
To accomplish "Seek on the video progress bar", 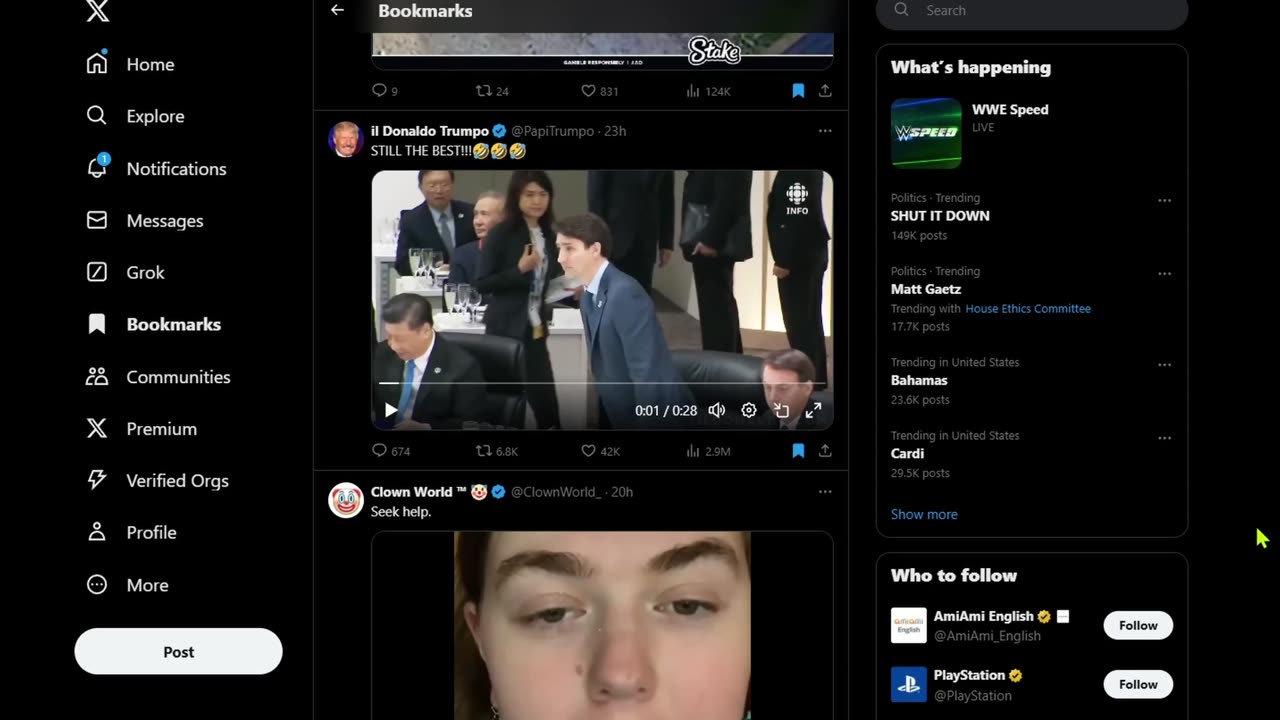I will point(602,383).
